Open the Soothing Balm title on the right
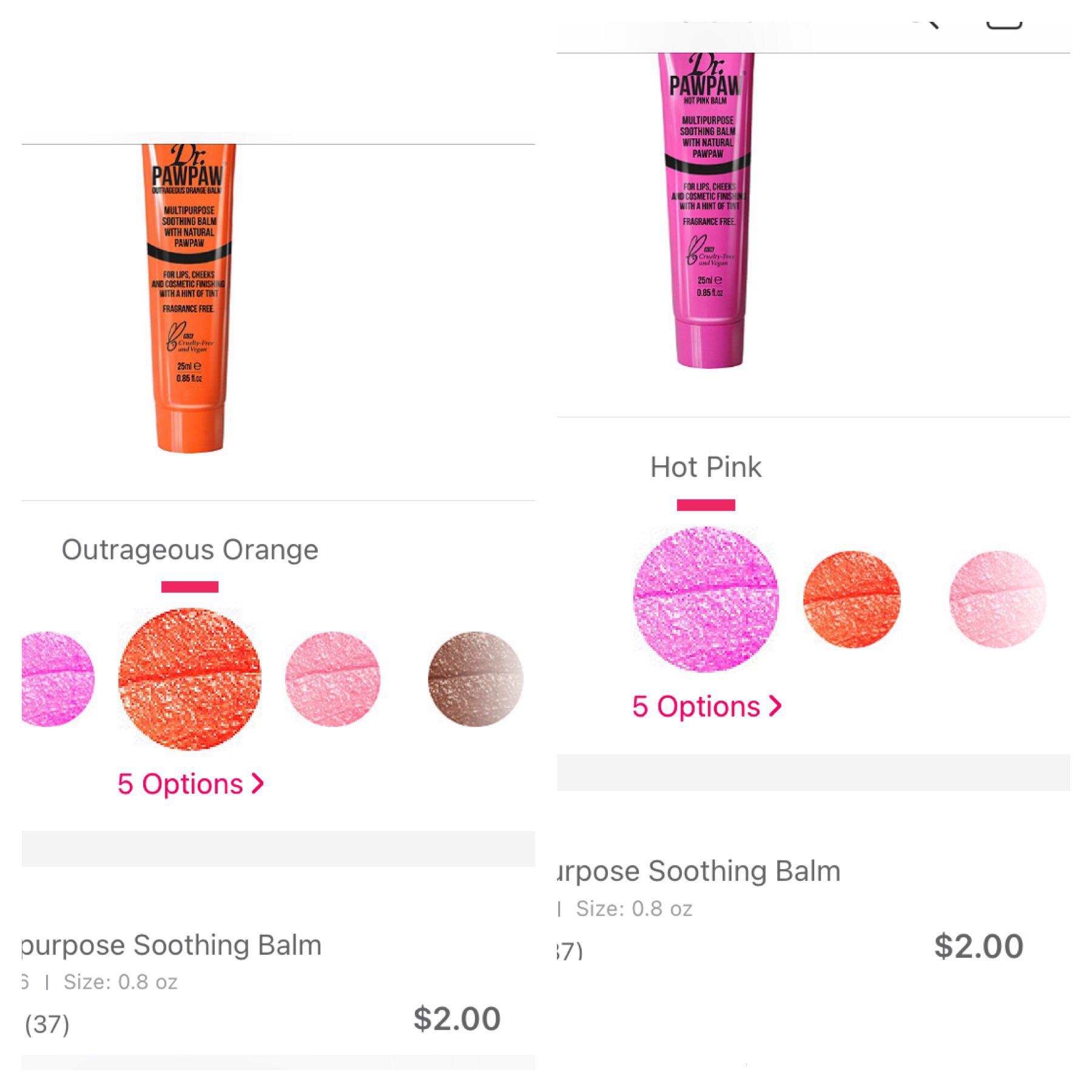 point(699,871)
